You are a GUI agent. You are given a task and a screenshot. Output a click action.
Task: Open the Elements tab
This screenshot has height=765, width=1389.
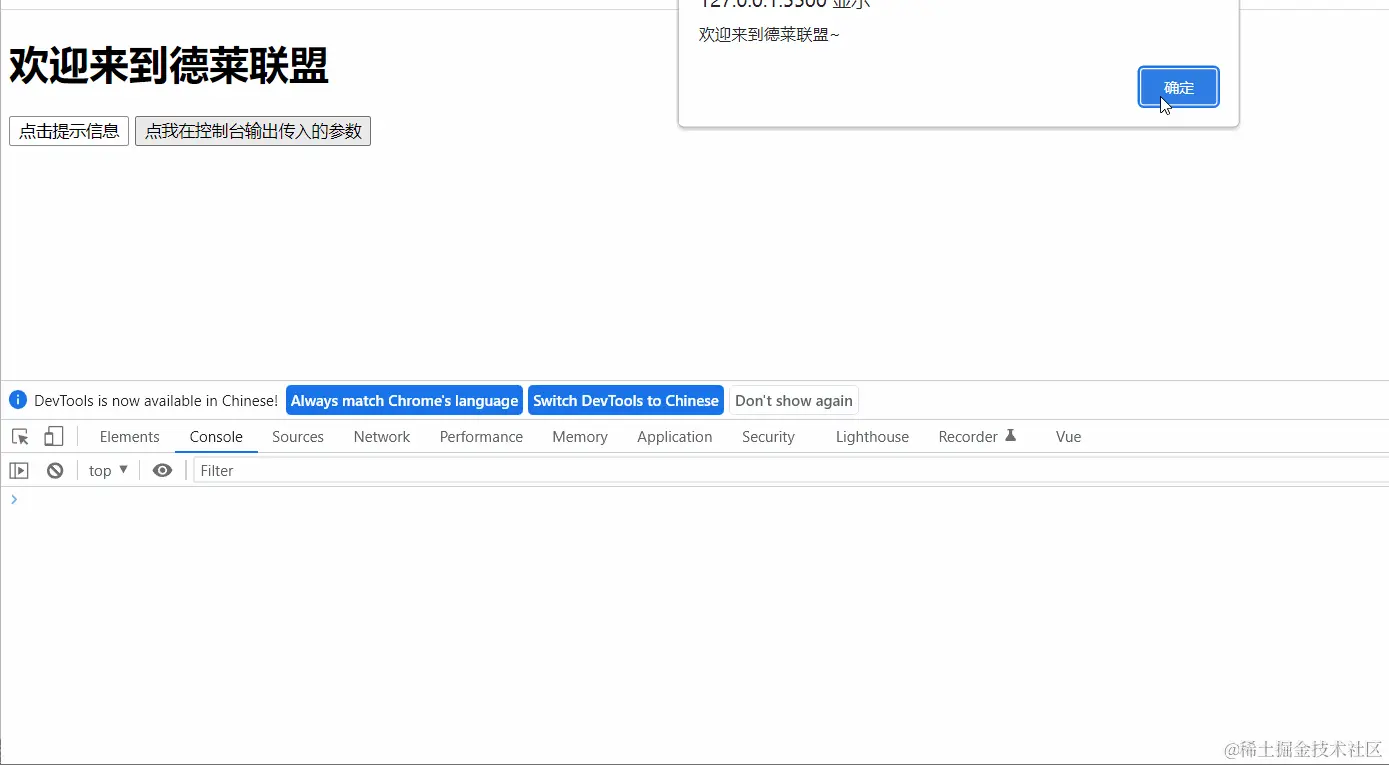pyautogui.click(x=130, y=437)
